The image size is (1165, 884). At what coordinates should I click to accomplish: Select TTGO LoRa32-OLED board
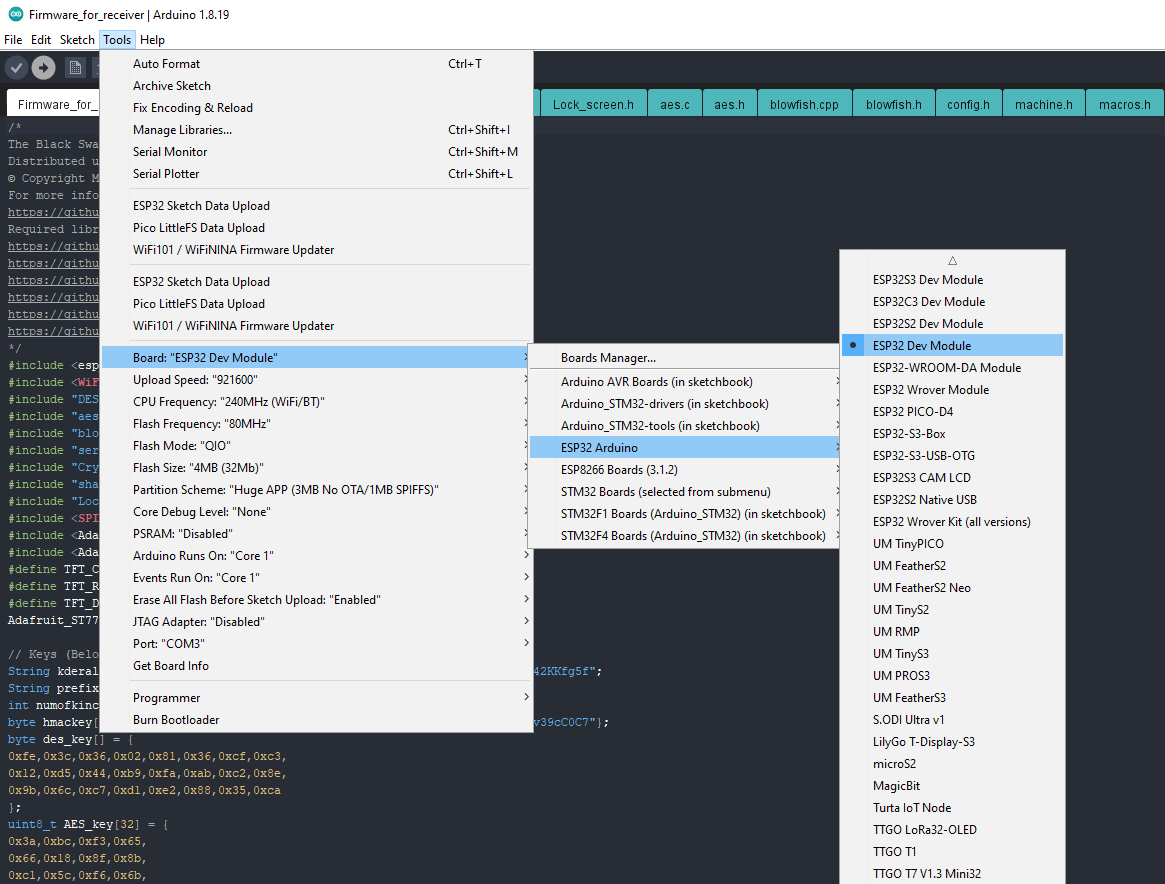(953, 830)
